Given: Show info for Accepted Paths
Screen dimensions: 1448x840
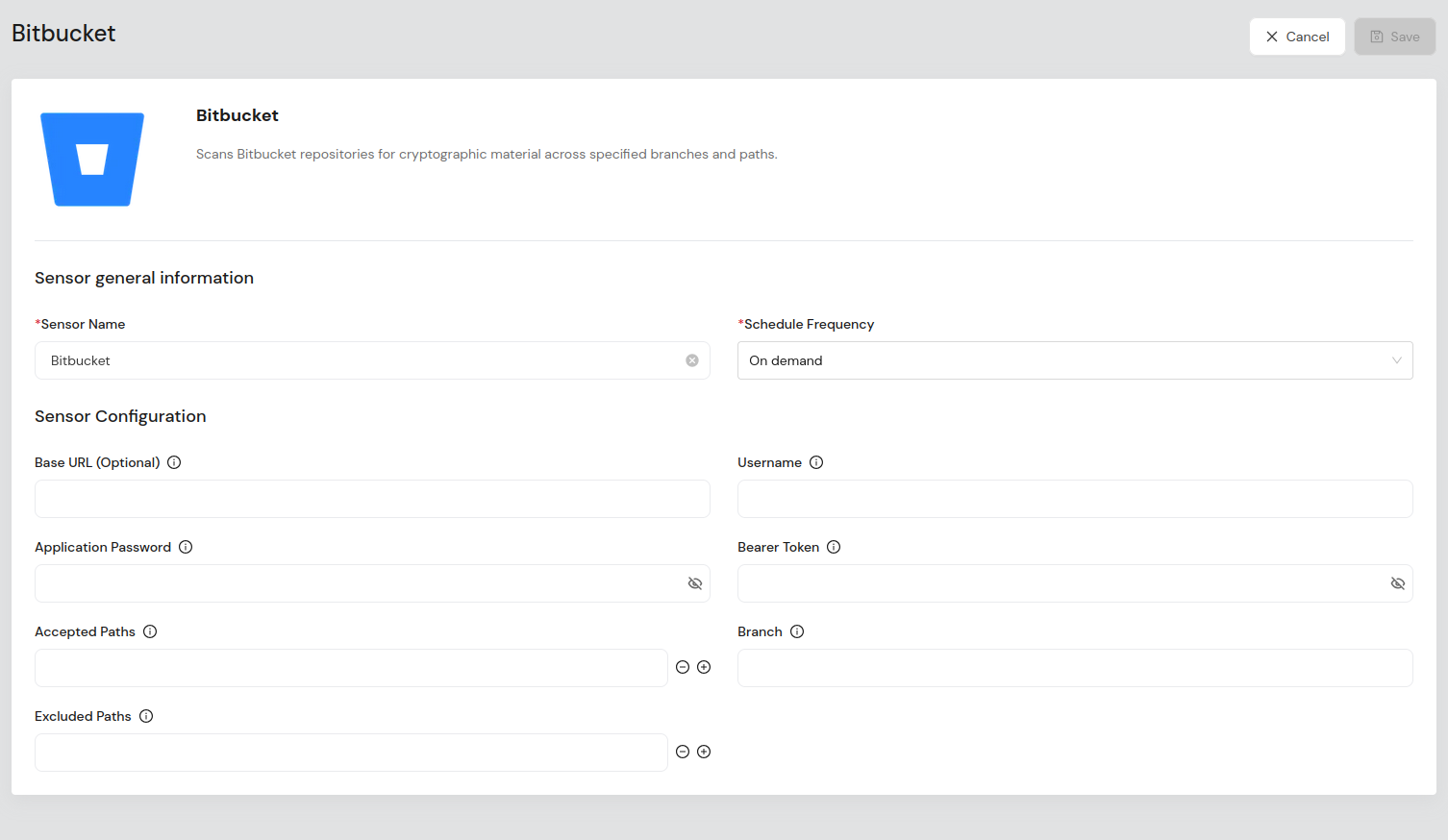Looking at the screenshot, I should point(150,631).
